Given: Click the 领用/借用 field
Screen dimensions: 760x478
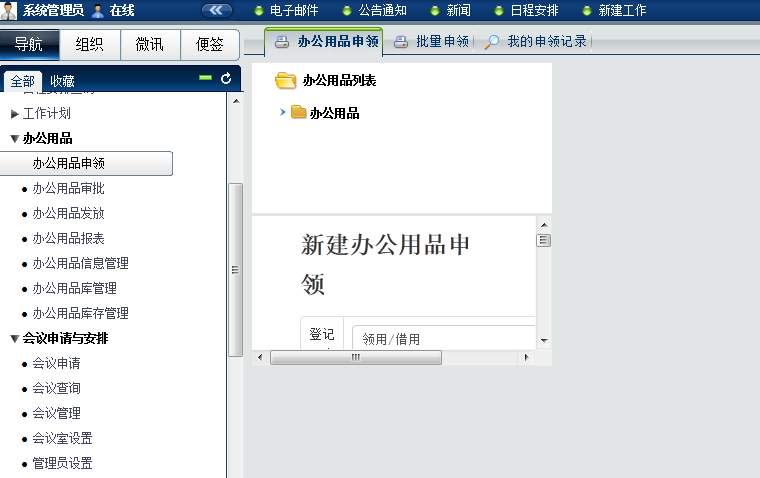Looking at the screenshot, I should (443, 338).
